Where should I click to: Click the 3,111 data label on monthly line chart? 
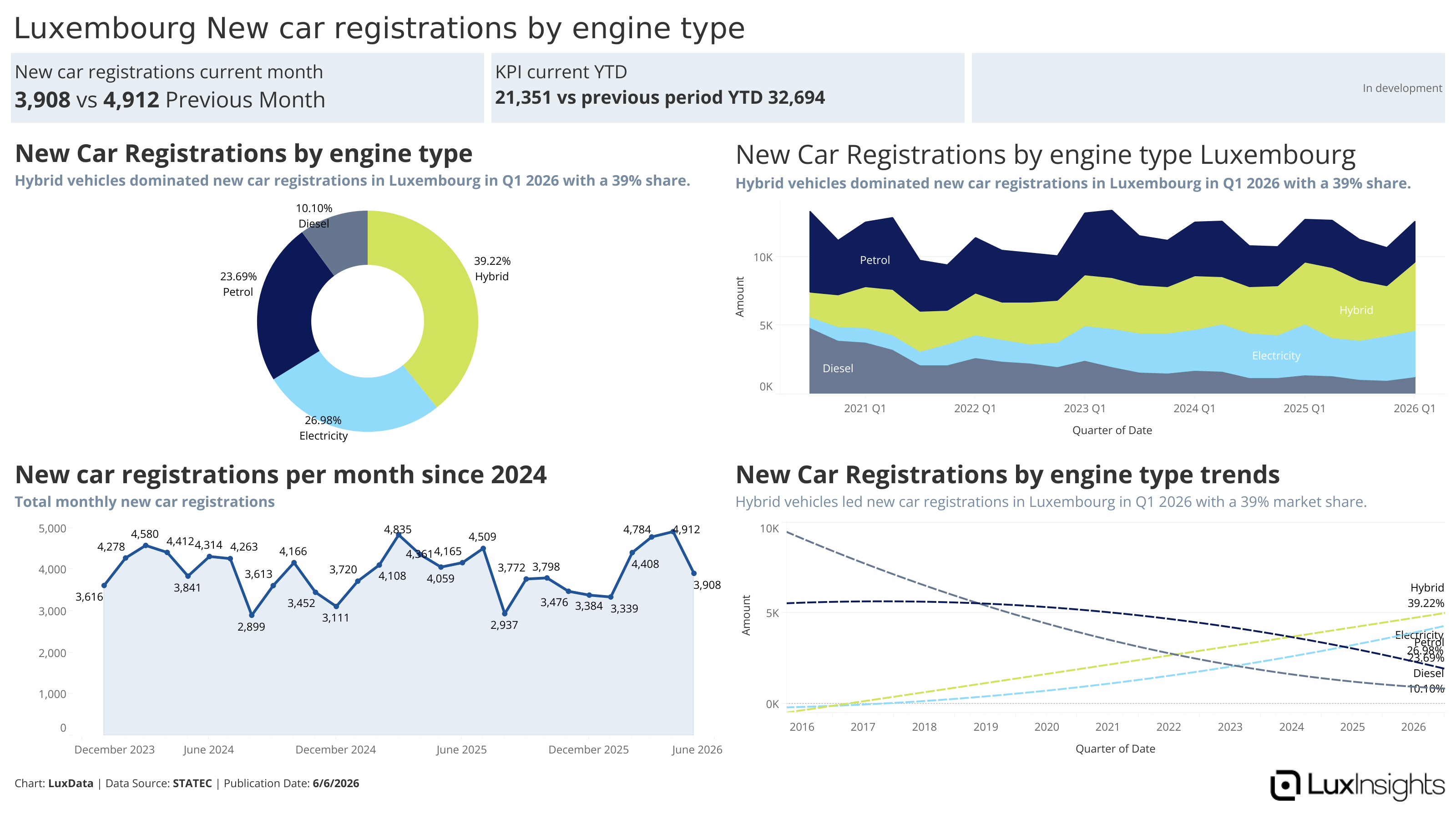pos(336,618)
